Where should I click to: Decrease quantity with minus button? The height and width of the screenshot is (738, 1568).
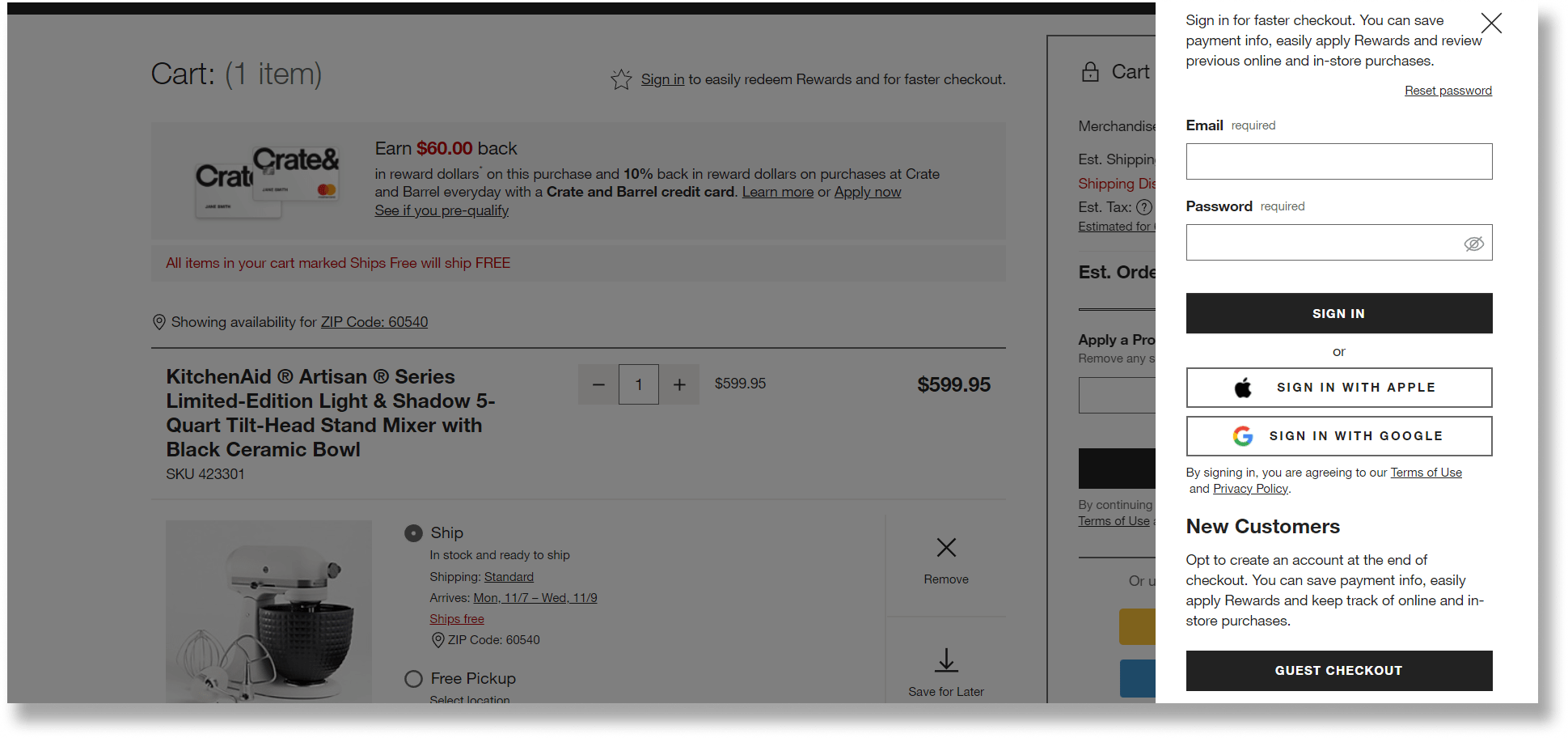point(598,384)
